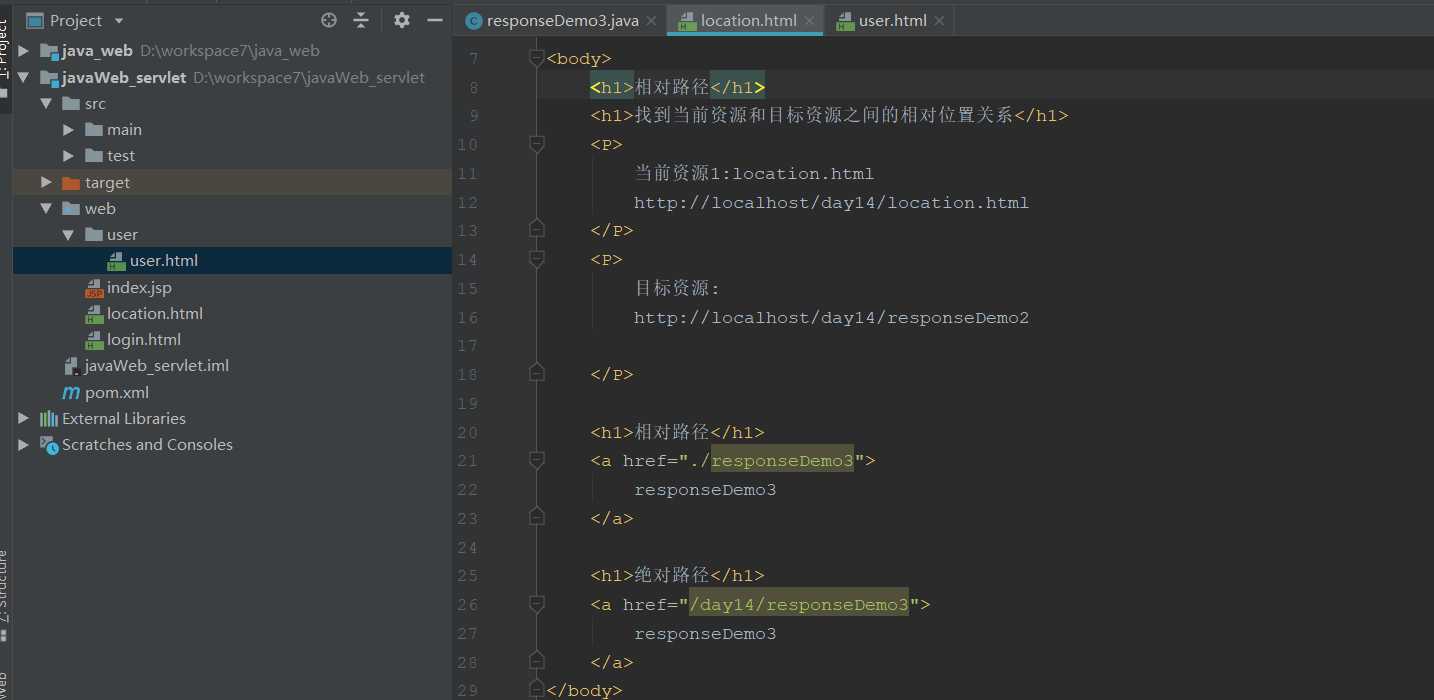
Task: Close the user.html tab
Action: click(940, 20)
